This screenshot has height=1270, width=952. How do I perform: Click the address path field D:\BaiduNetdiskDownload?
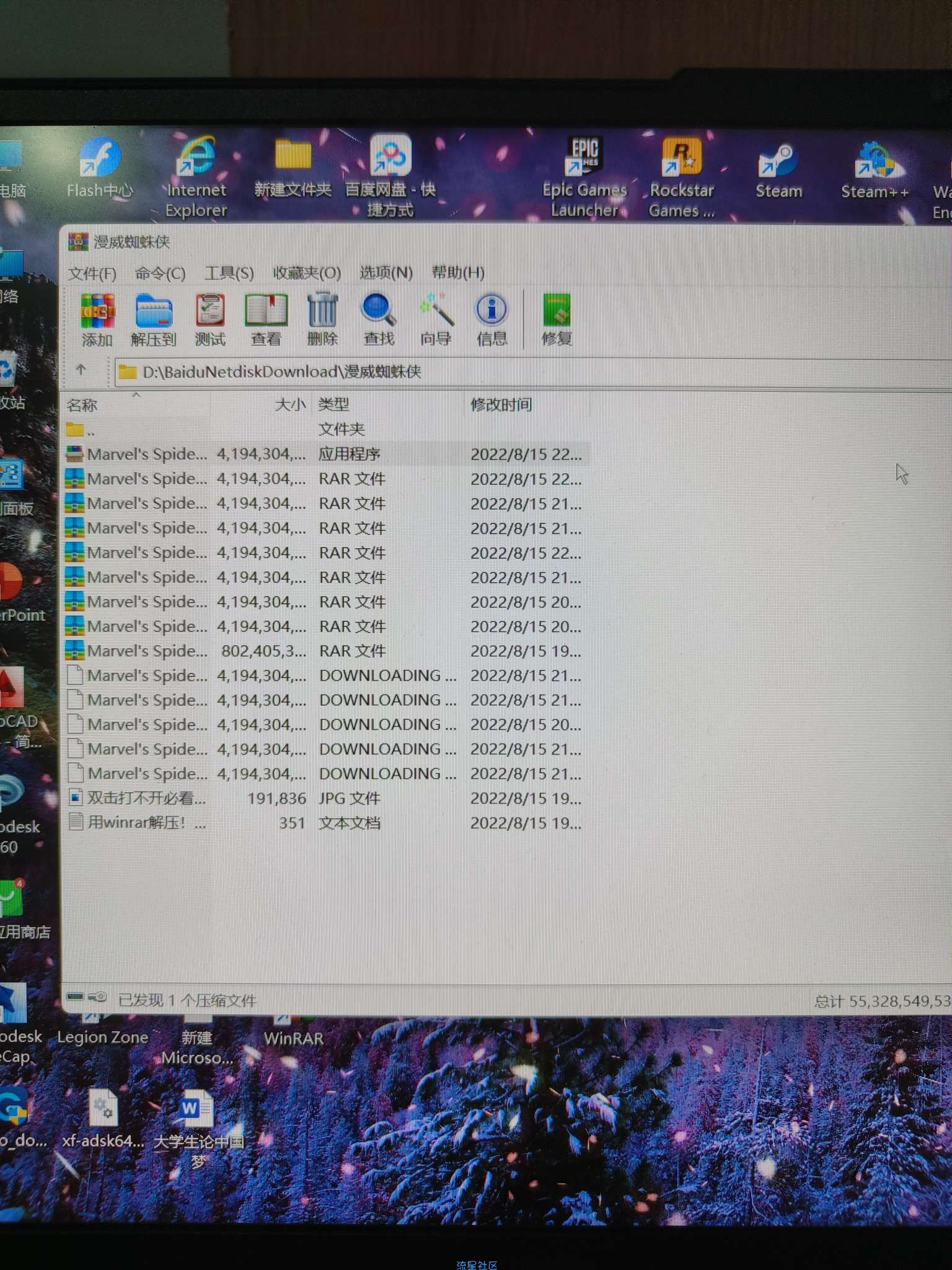tap(533, 372)
